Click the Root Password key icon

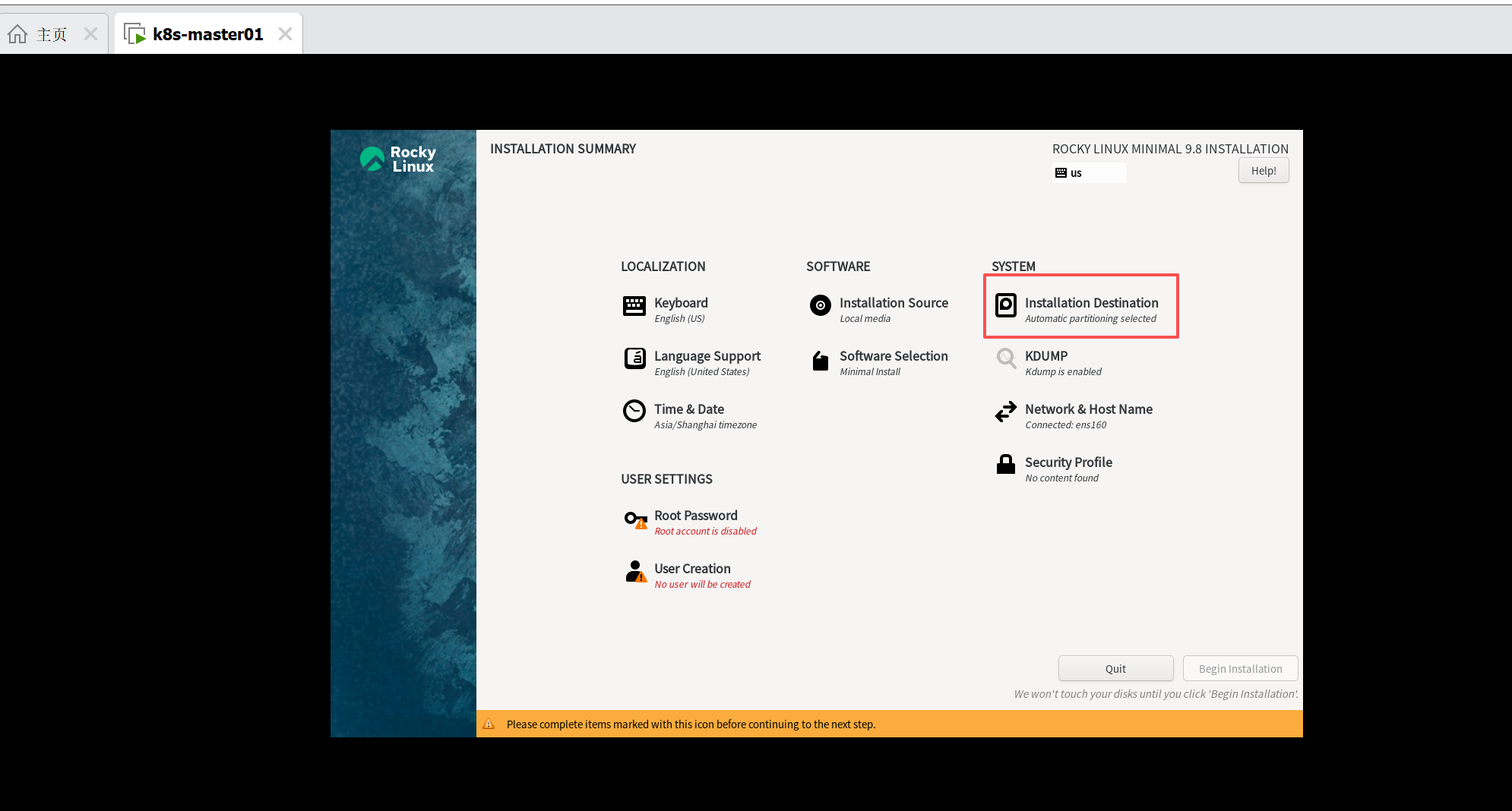[635, 519]
